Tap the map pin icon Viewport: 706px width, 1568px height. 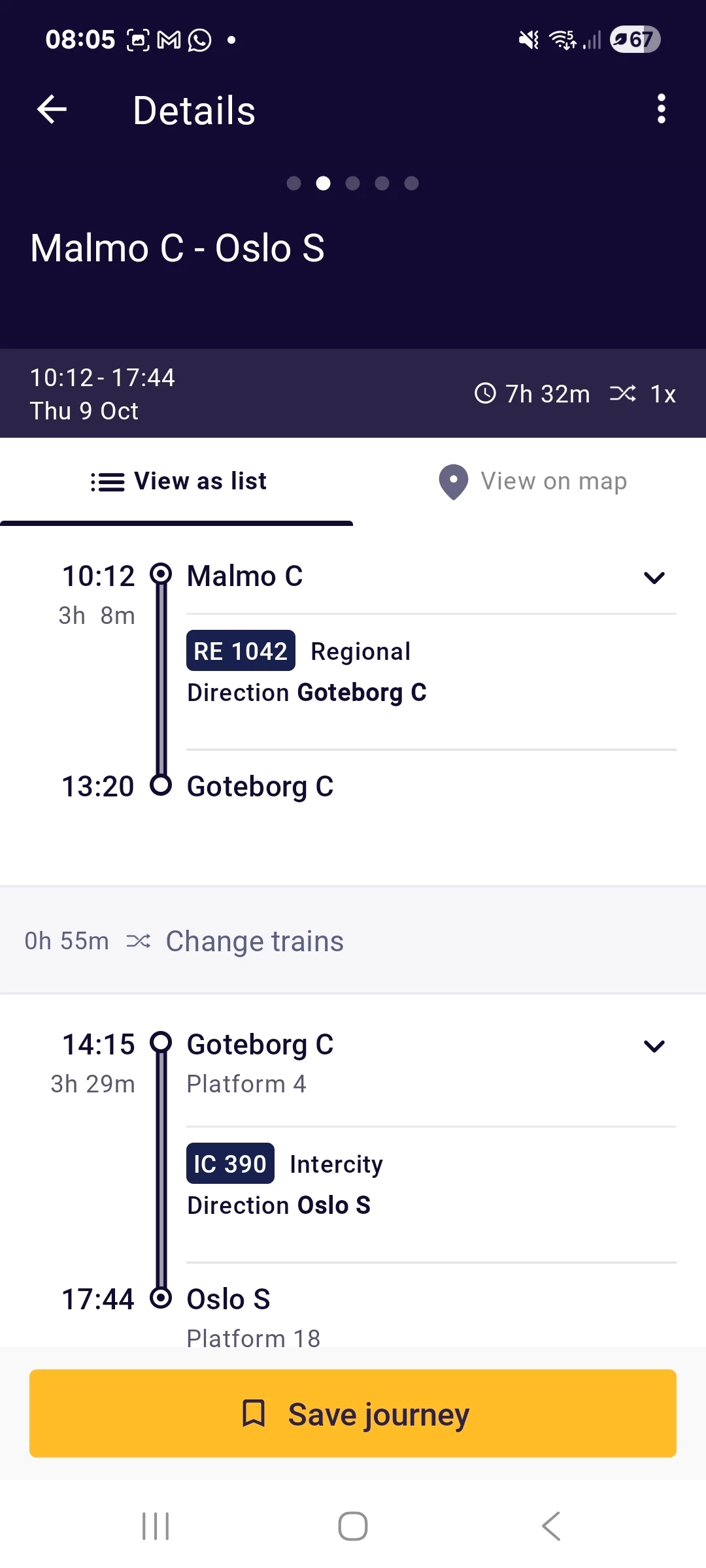tap(453, 482)
